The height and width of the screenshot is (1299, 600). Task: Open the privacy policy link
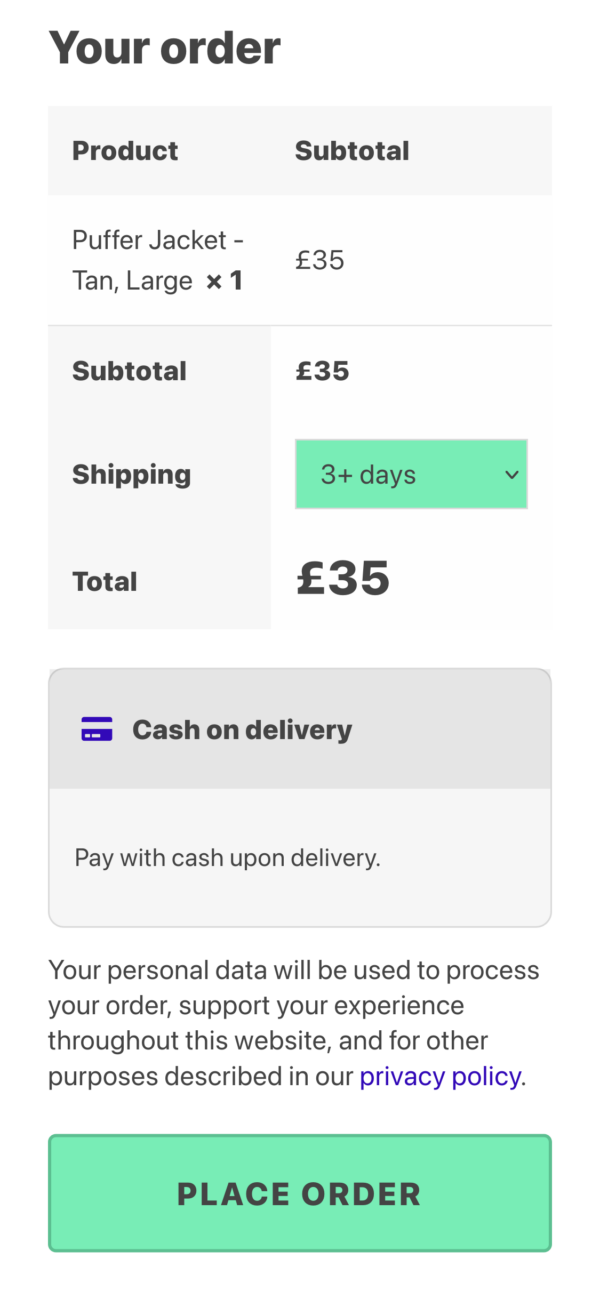439,1076
